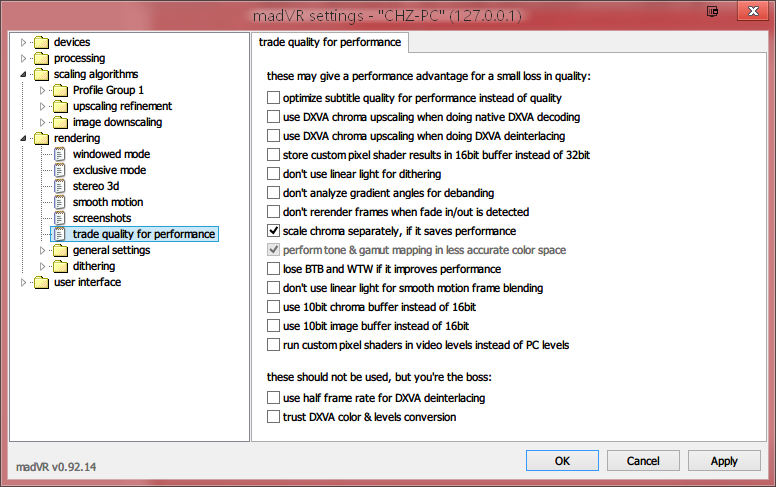776x487 pixels.
Task: Click the trade quality for performance page icon
Action: click(60, 234)
